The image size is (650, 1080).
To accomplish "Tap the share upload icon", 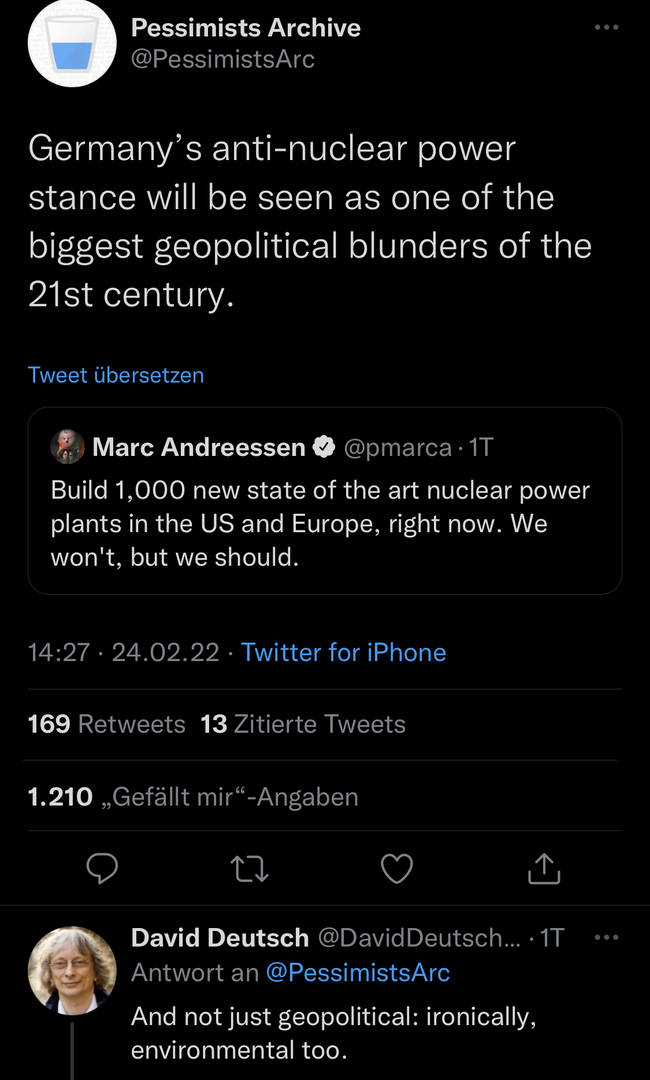I will pyautogui.click(x=544, y=868).
